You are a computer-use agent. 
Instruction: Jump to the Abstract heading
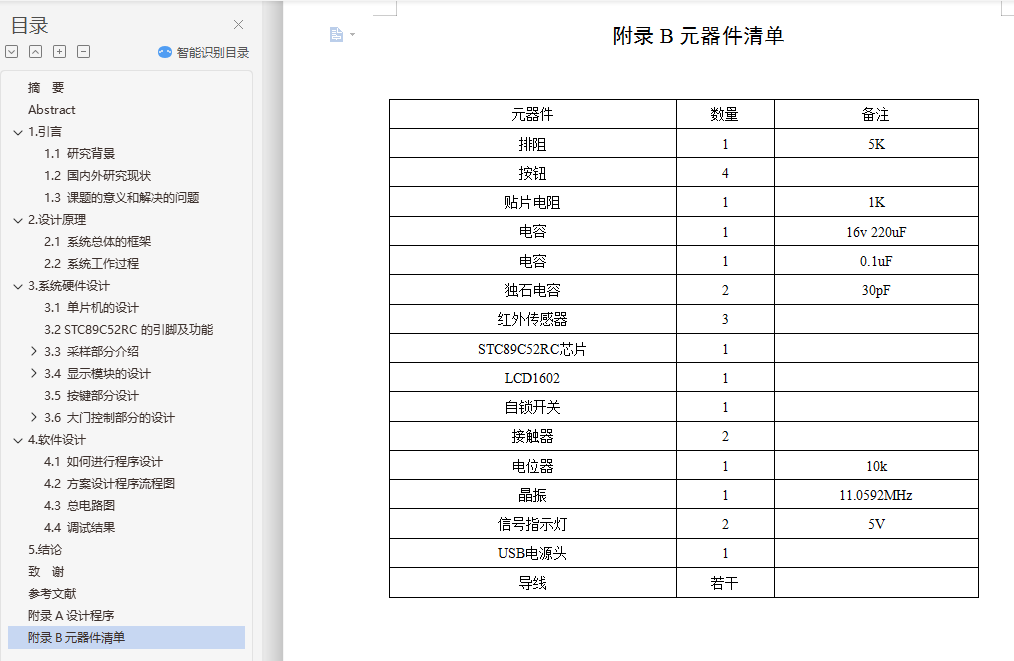click(x=52, y=109)
